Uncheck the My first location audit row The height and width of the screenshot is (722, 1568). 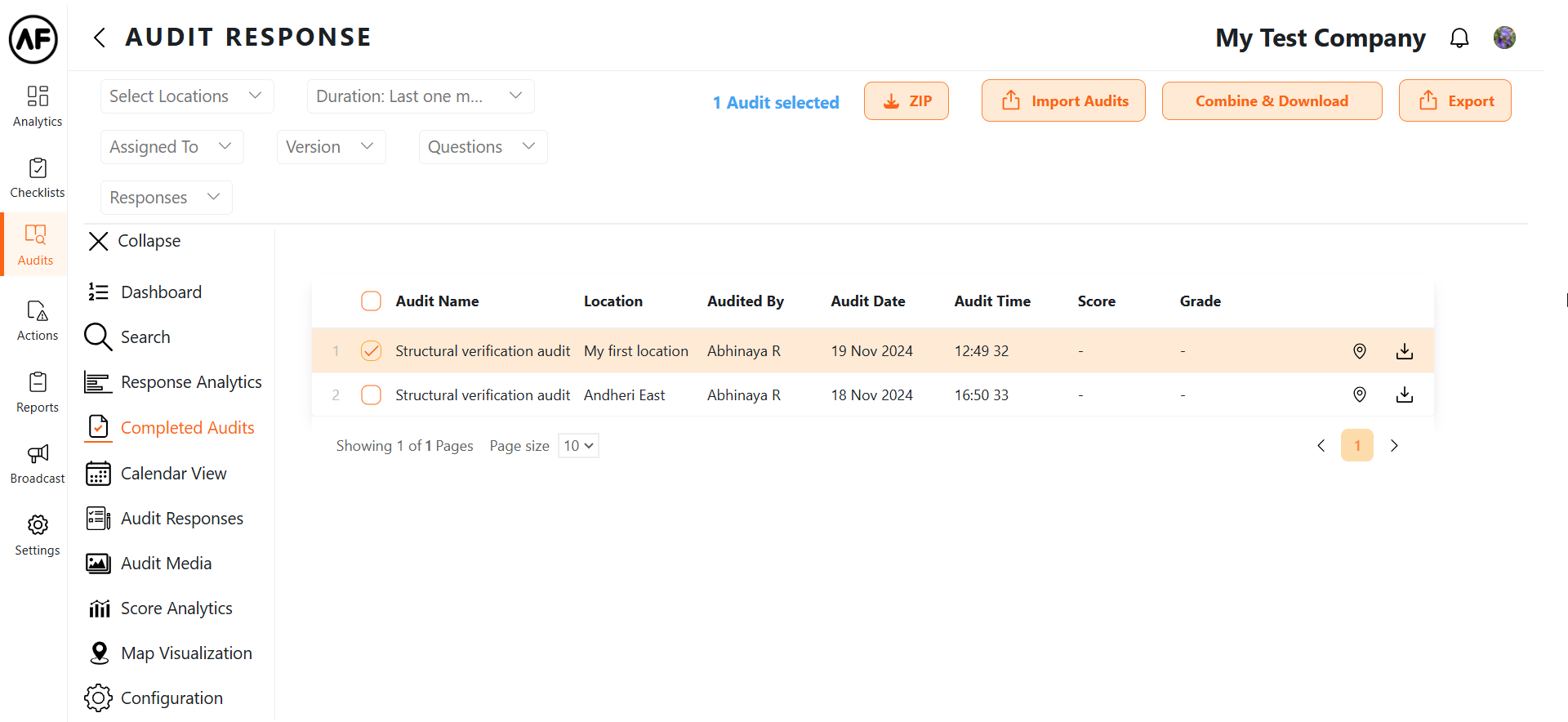(x=371, y=351)
